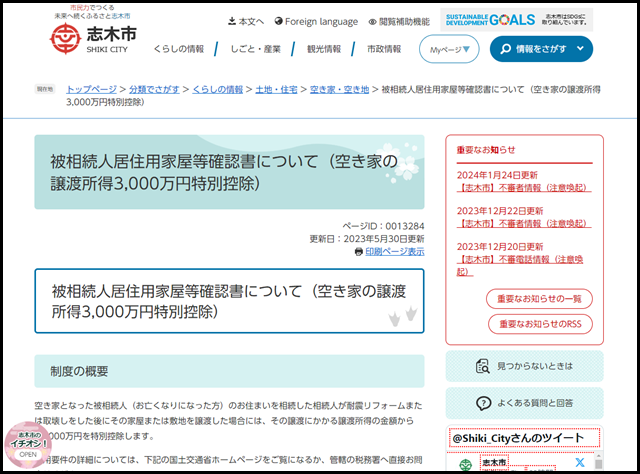Open the 市政情報 menu
Image resolution: width=640 pixels, height=474 pixels.
tap(384, 49)
